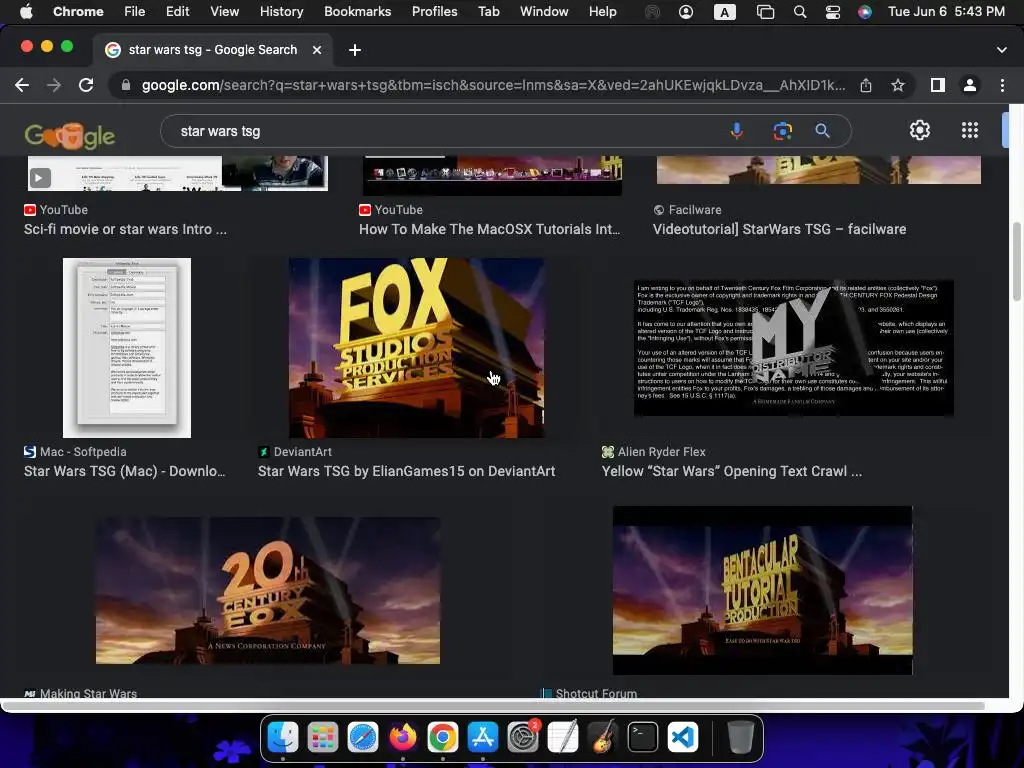
Task: Open Fox Studios Production Services thumbnail
Action: [417, 347]
